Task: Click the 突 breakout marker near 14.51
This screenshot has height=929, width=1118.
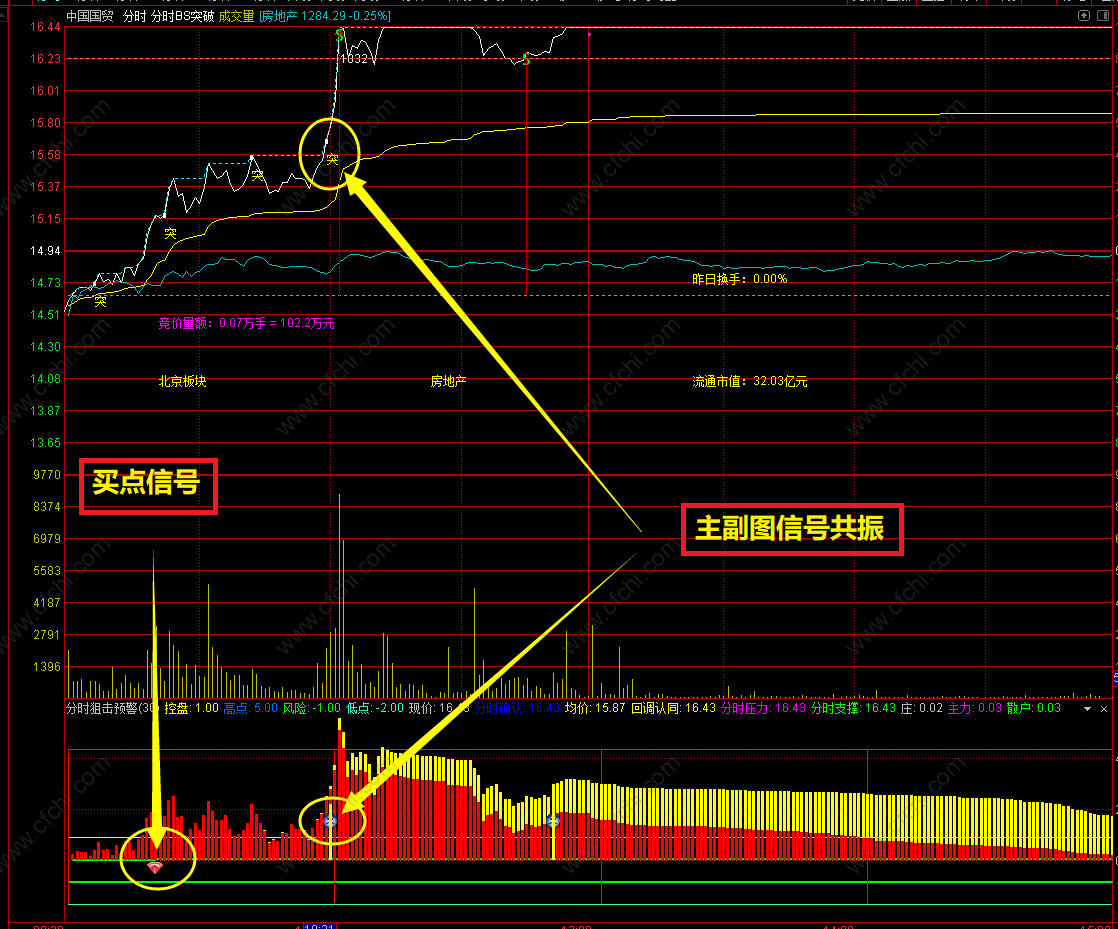Action: click(x=101, y=301)
